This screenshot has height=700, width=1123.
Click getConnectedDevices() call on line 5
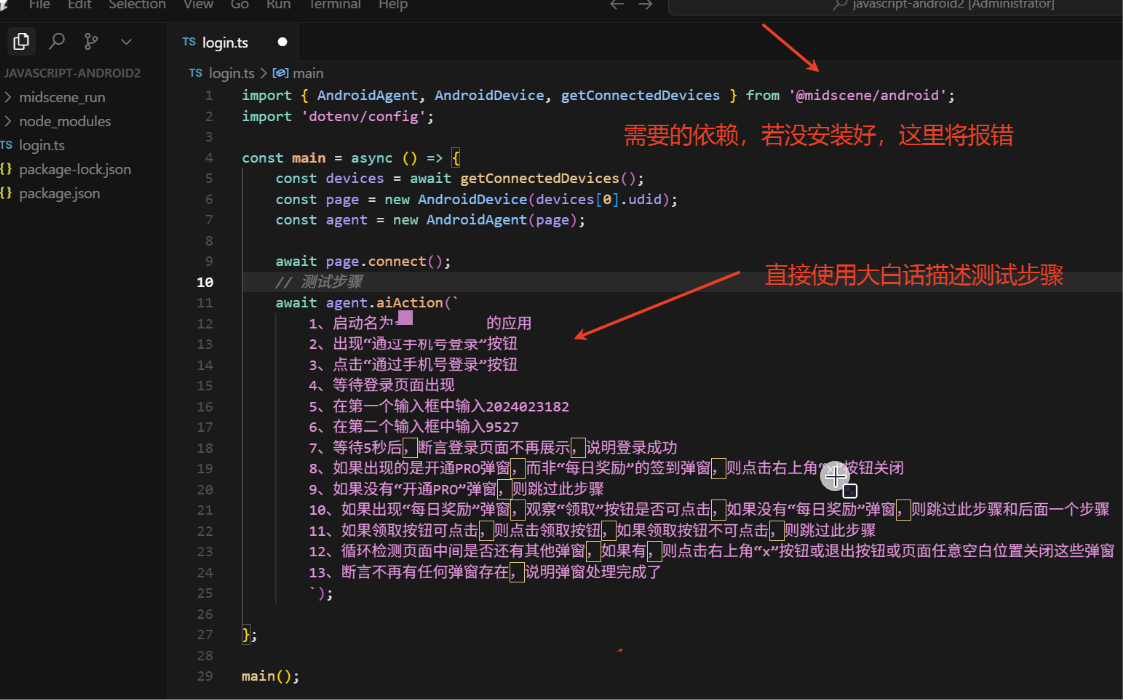coord(548,178)
